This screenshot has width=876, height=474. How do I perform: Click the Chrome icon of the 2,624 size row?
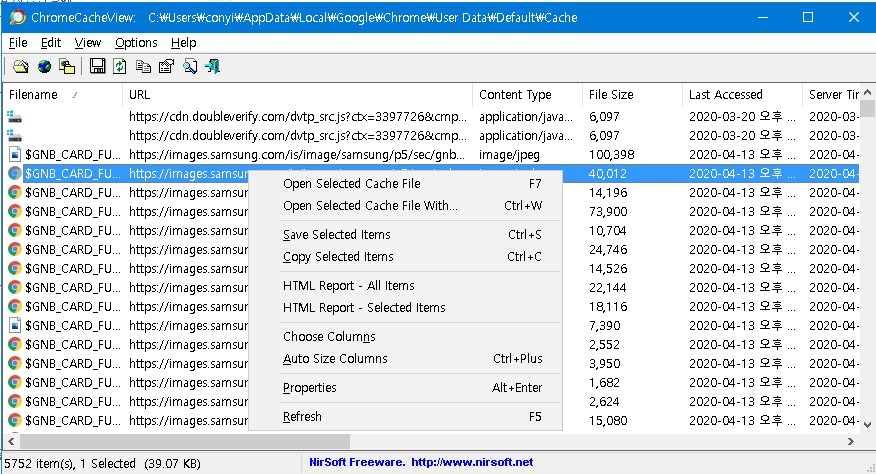pyautogui.click(x=15, y=401)
